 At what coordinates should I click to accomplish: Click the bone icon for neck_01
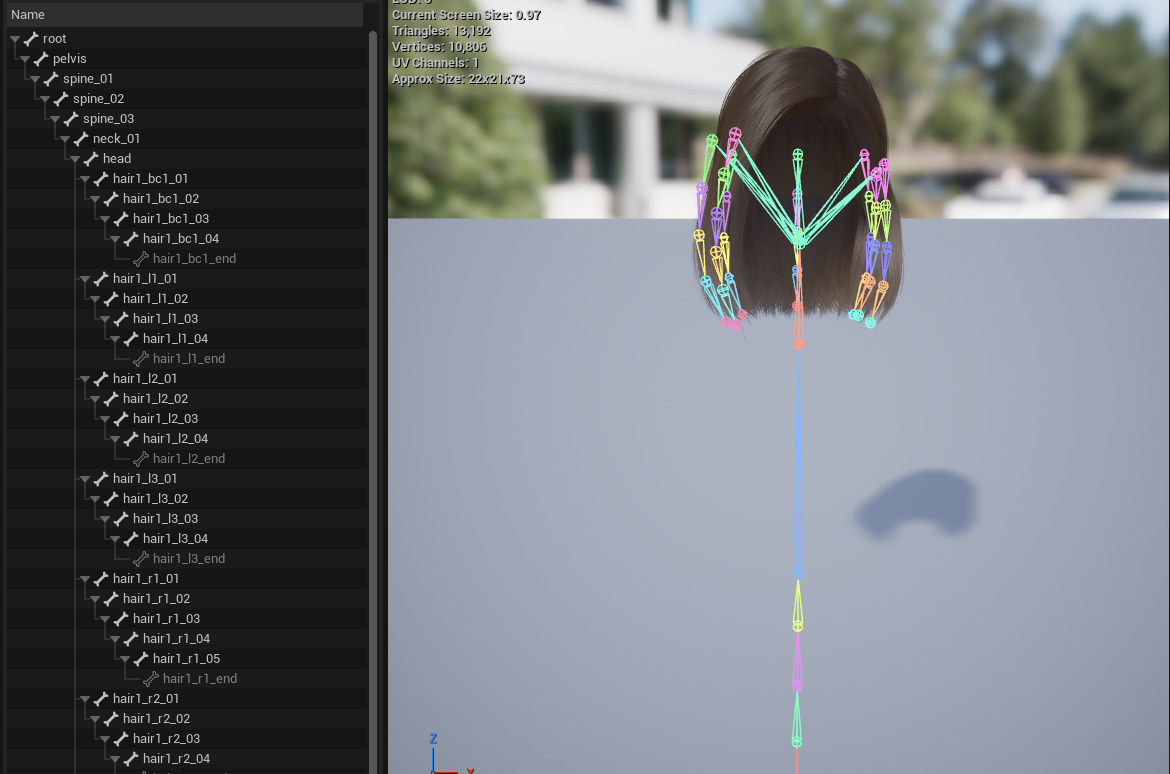[81, 139]
